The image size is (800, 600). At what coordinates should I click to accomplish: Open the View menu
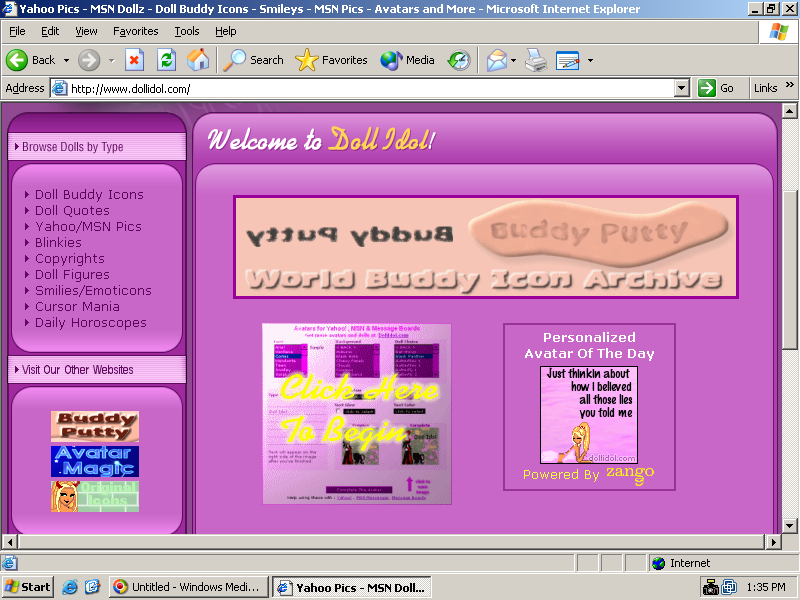(x=86, y=32)
